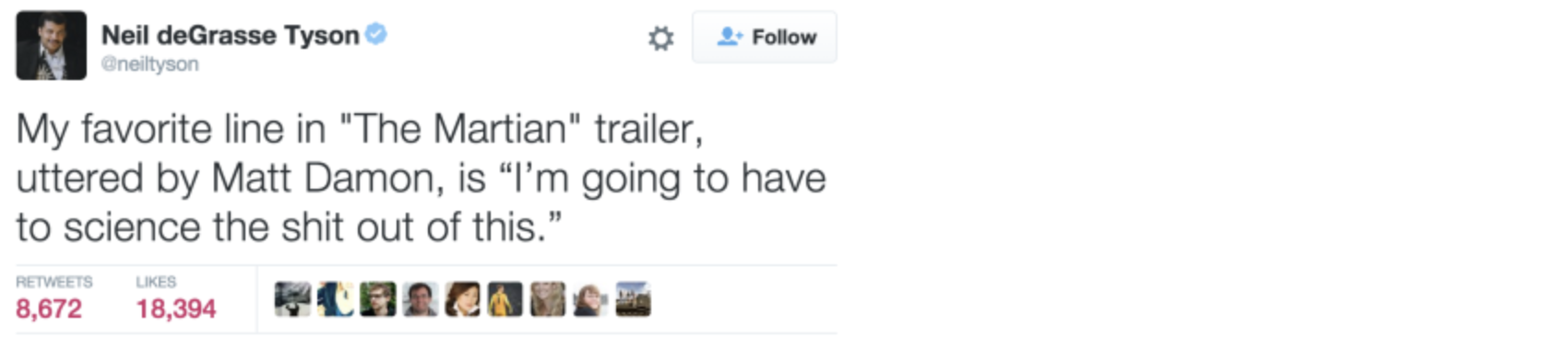Open avatar of dark-haired smiling man

point(420,299)
